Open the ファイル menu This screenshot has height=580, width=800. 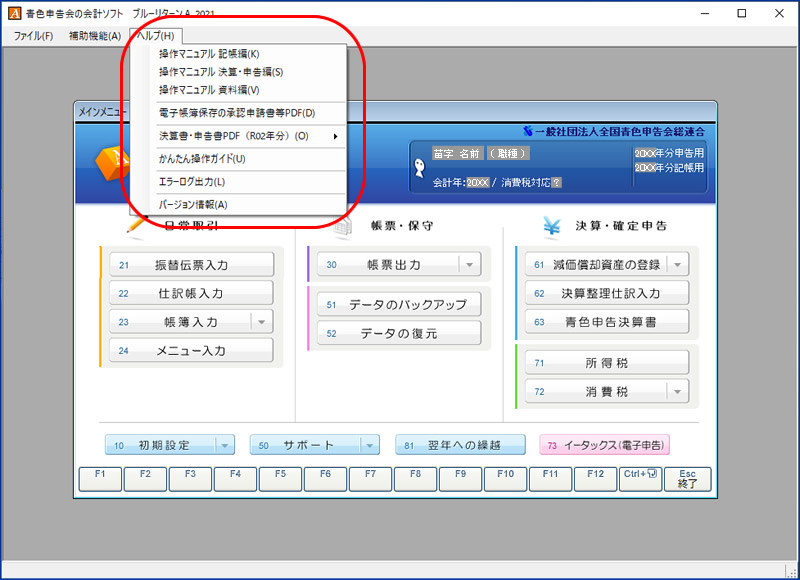tap(33, 36)
